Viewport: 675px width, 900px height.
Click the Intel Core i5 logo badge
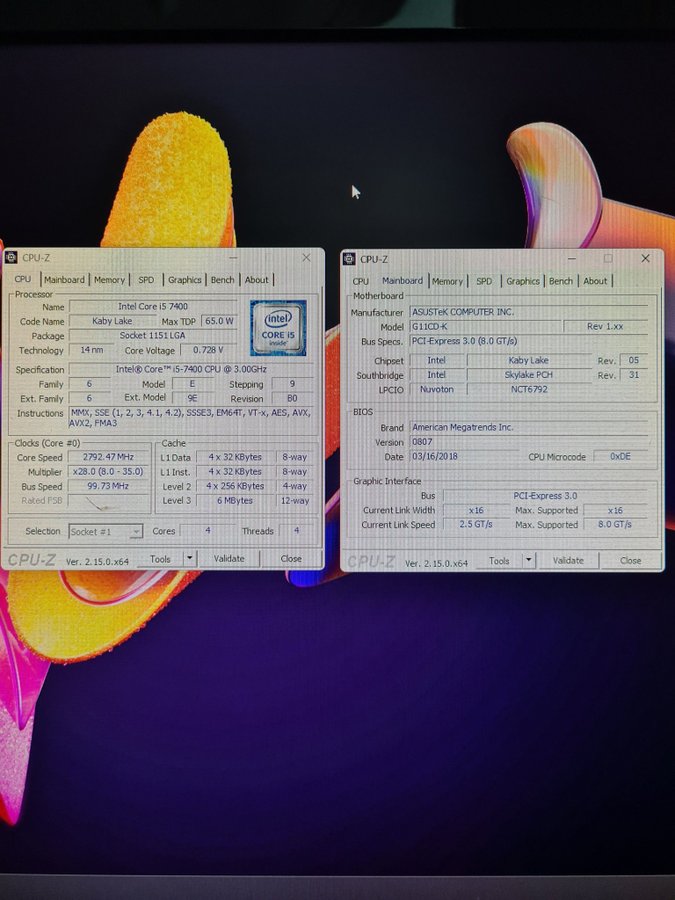coord(278,328)
